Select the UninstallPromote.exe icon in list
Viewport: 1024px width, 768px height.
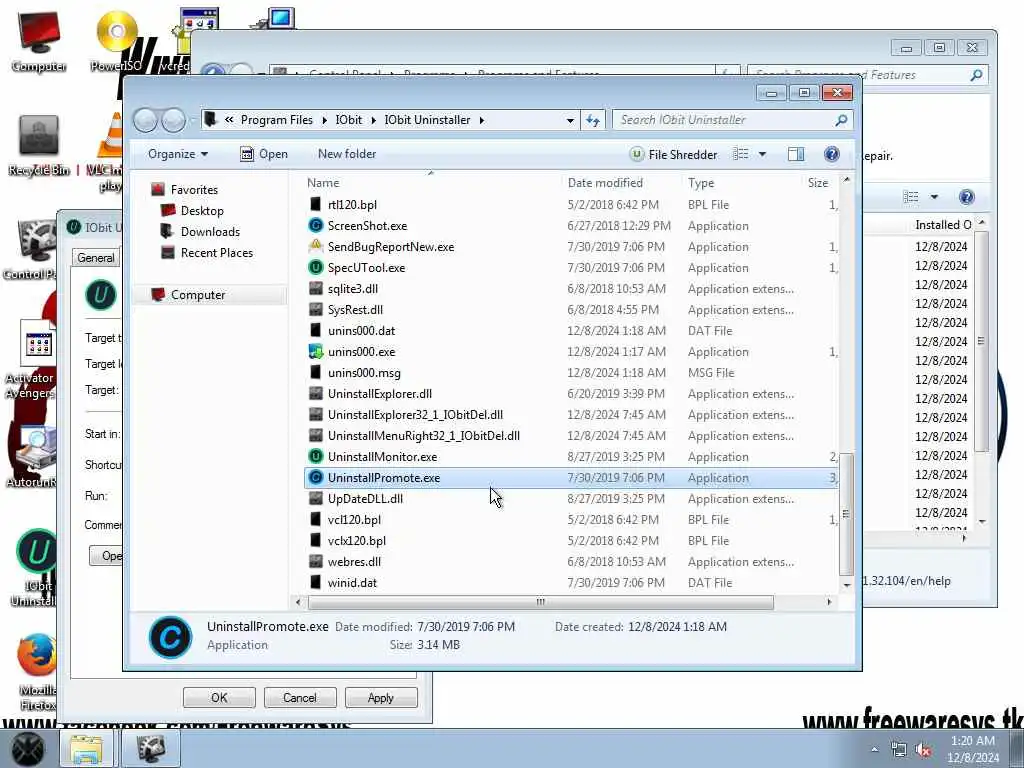(x=315, y=477)
